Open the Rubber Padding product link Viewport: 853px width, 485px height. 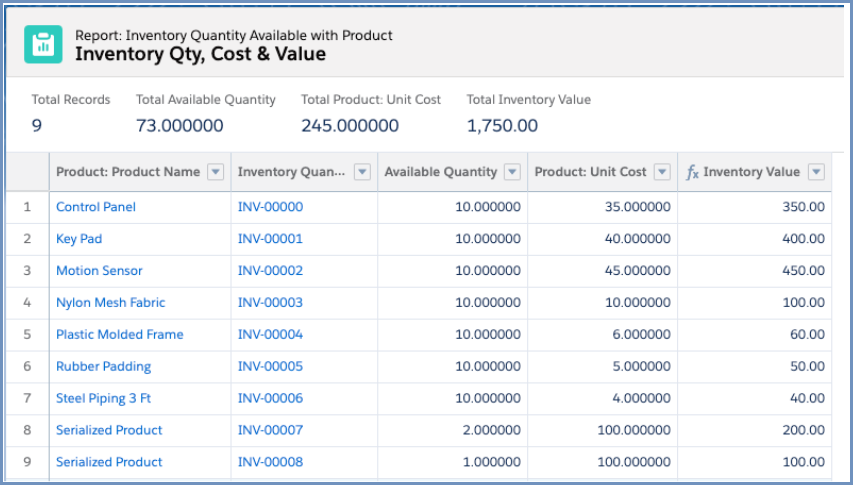click(103, 366)
